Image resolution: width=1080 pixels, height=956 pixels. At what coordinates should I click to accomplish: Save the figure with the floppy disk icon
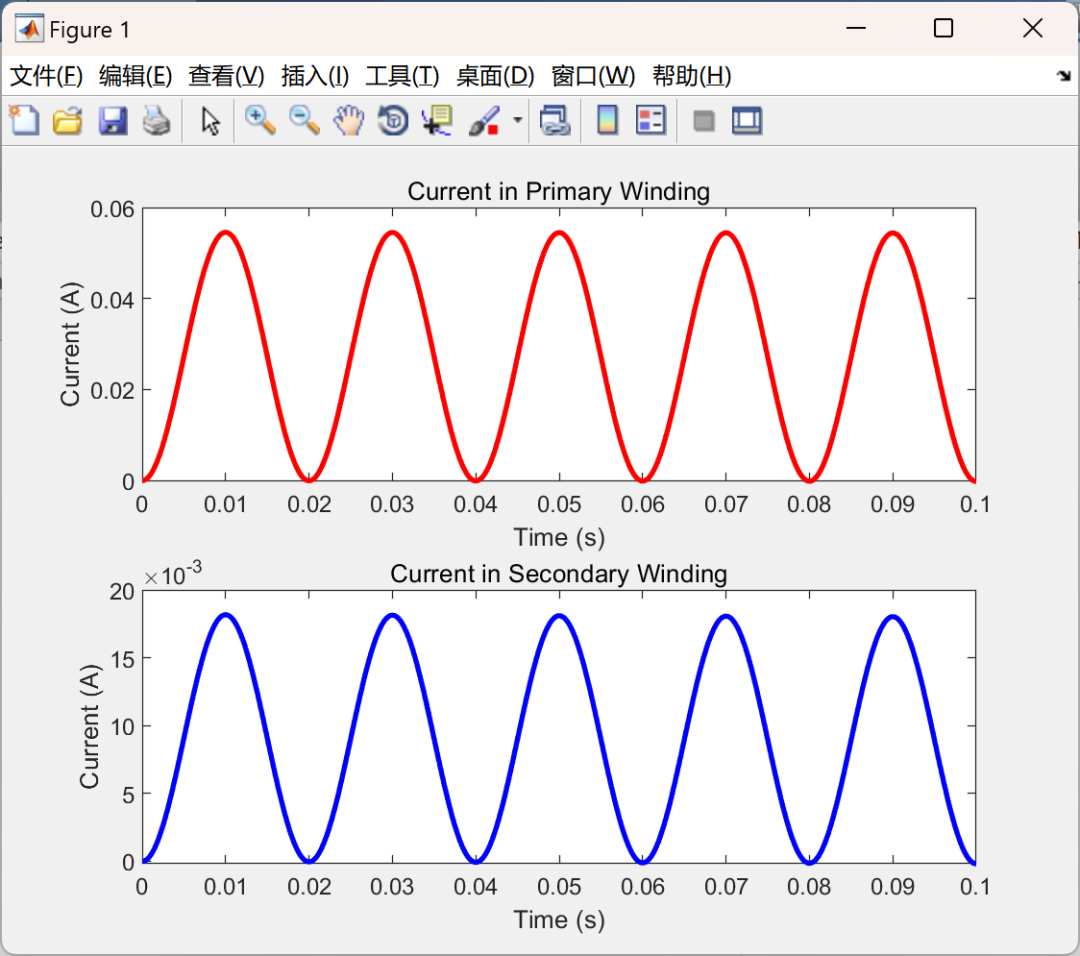(x=112, y=121)
